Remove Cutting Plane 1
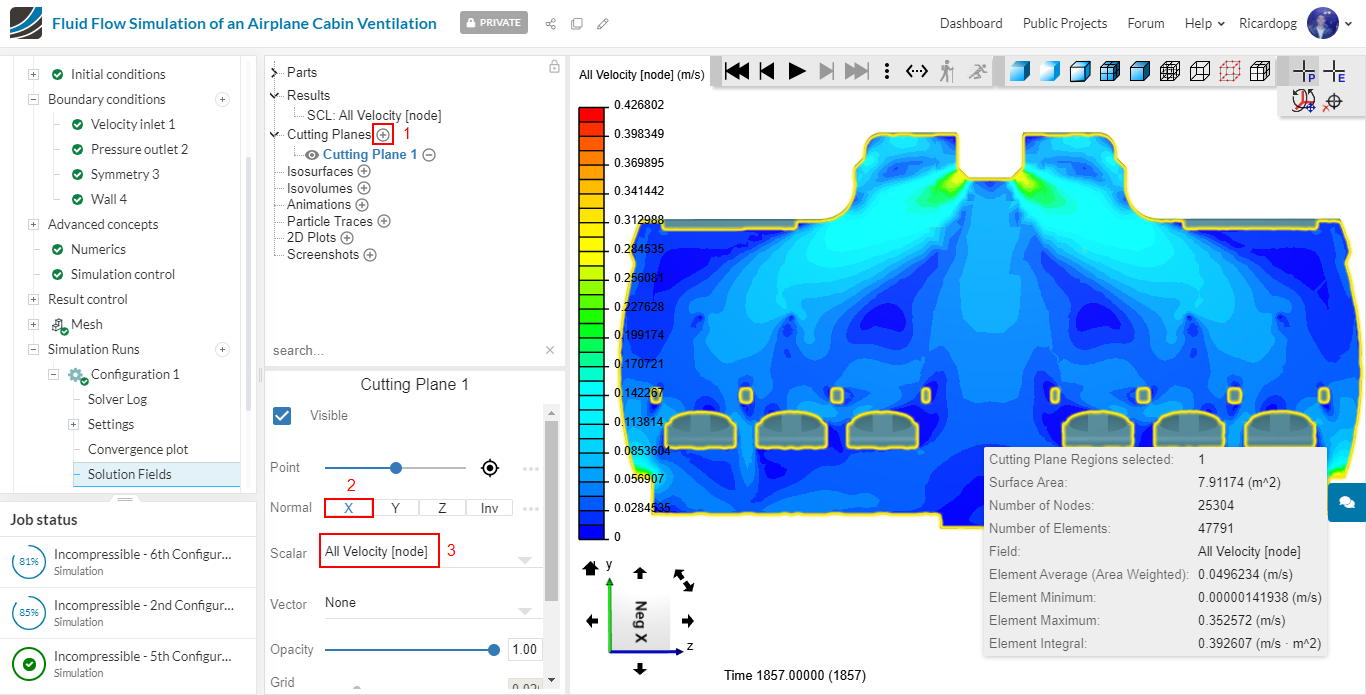 pyautogui.click(x=429, y=155)
